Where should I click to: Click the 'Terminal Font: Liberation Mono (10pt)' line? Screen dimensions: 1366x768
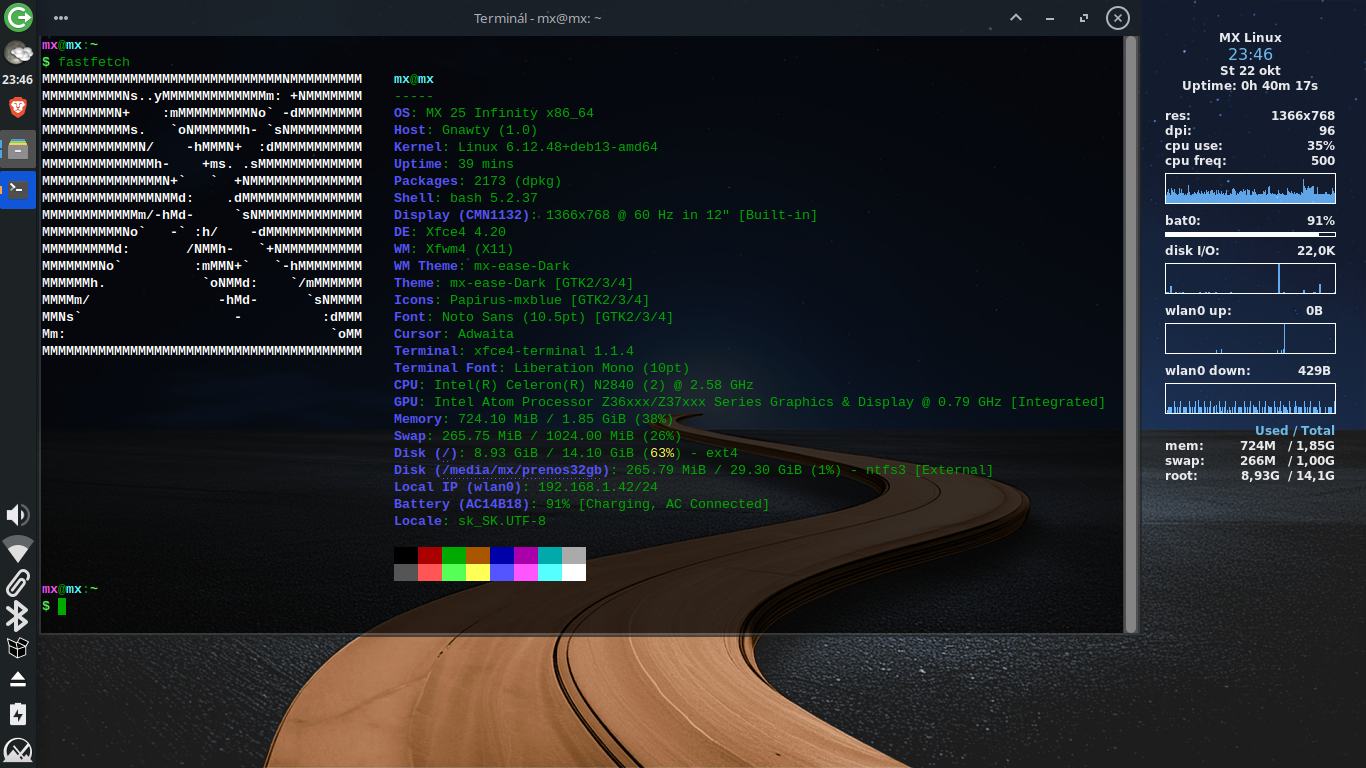point(542,368)
